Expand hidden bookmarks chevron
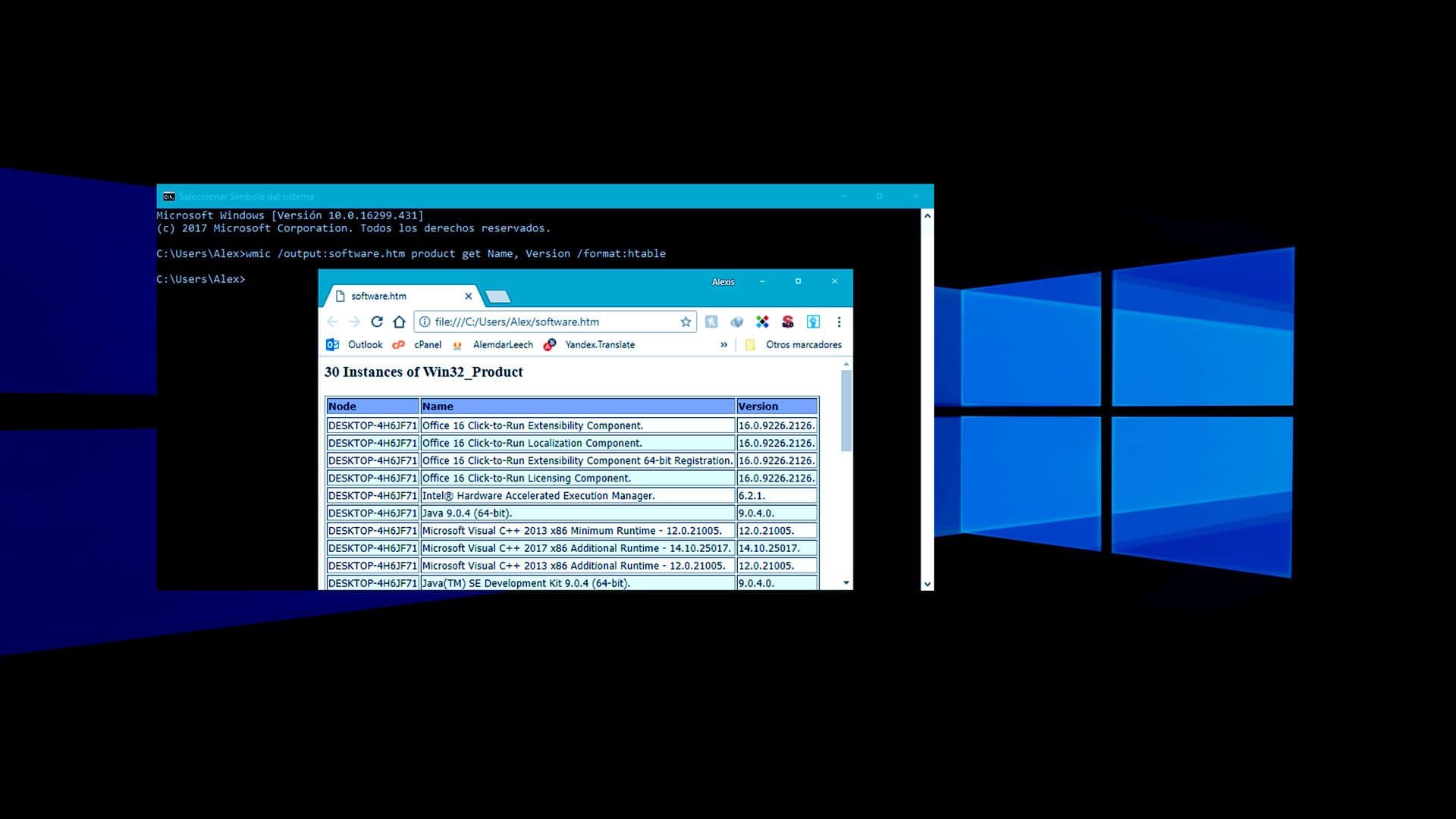The image size is (1456, 819). coord(723,344)
